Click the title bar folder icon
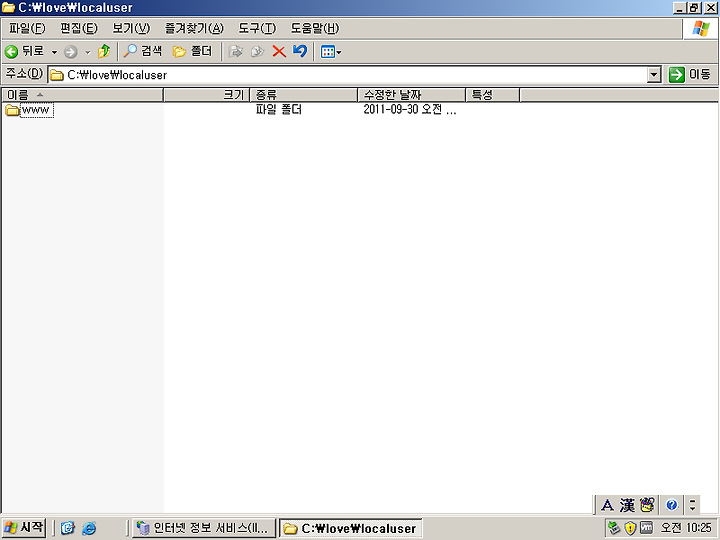 coord(8,7)
